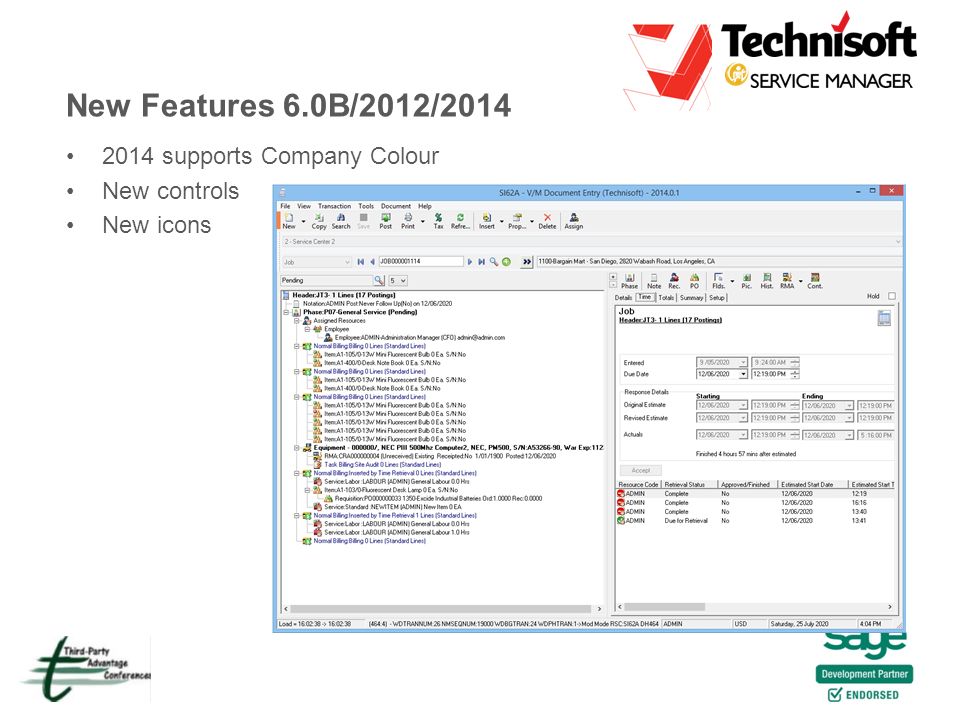The image size is (960, 720).
Task: Go to previous job record arrow
Action: 372,262
